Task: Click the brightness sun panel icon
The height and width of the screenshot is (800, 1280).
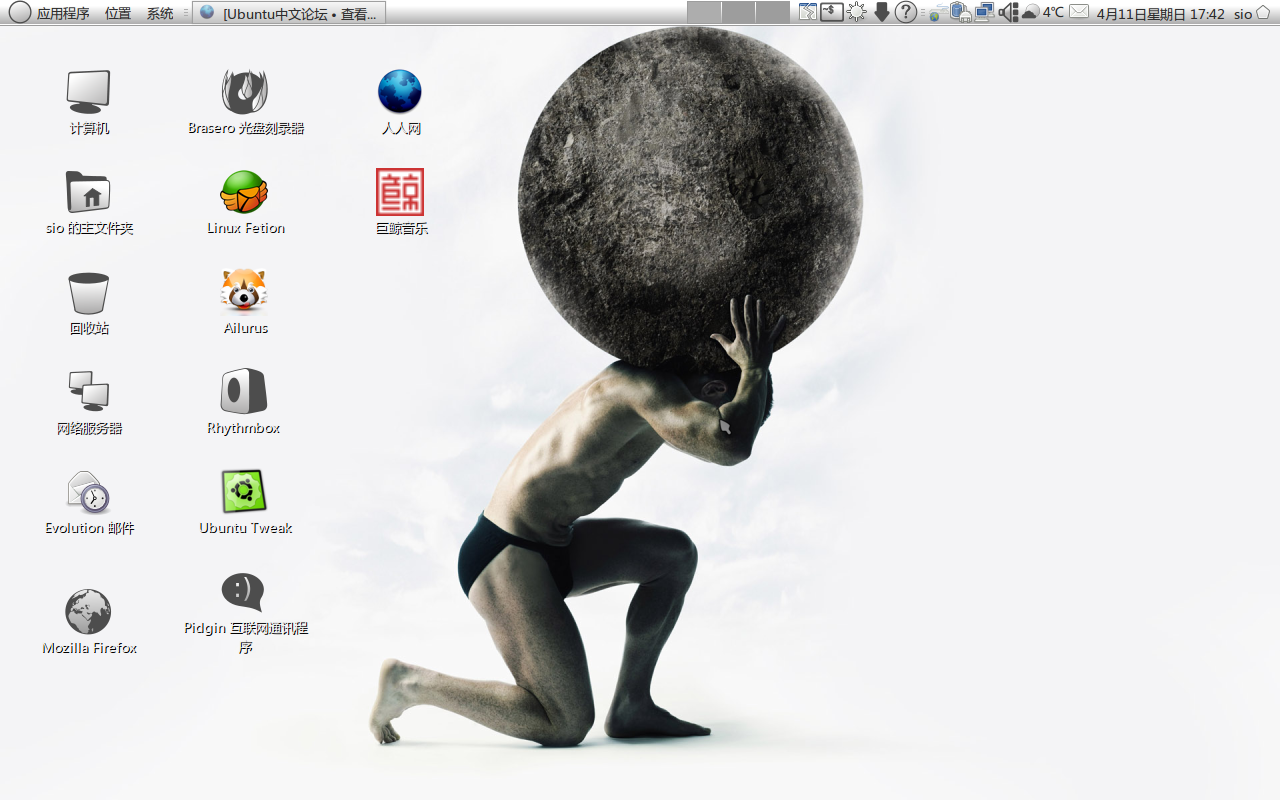Action: pyautogui.click(x=857, y=12)
